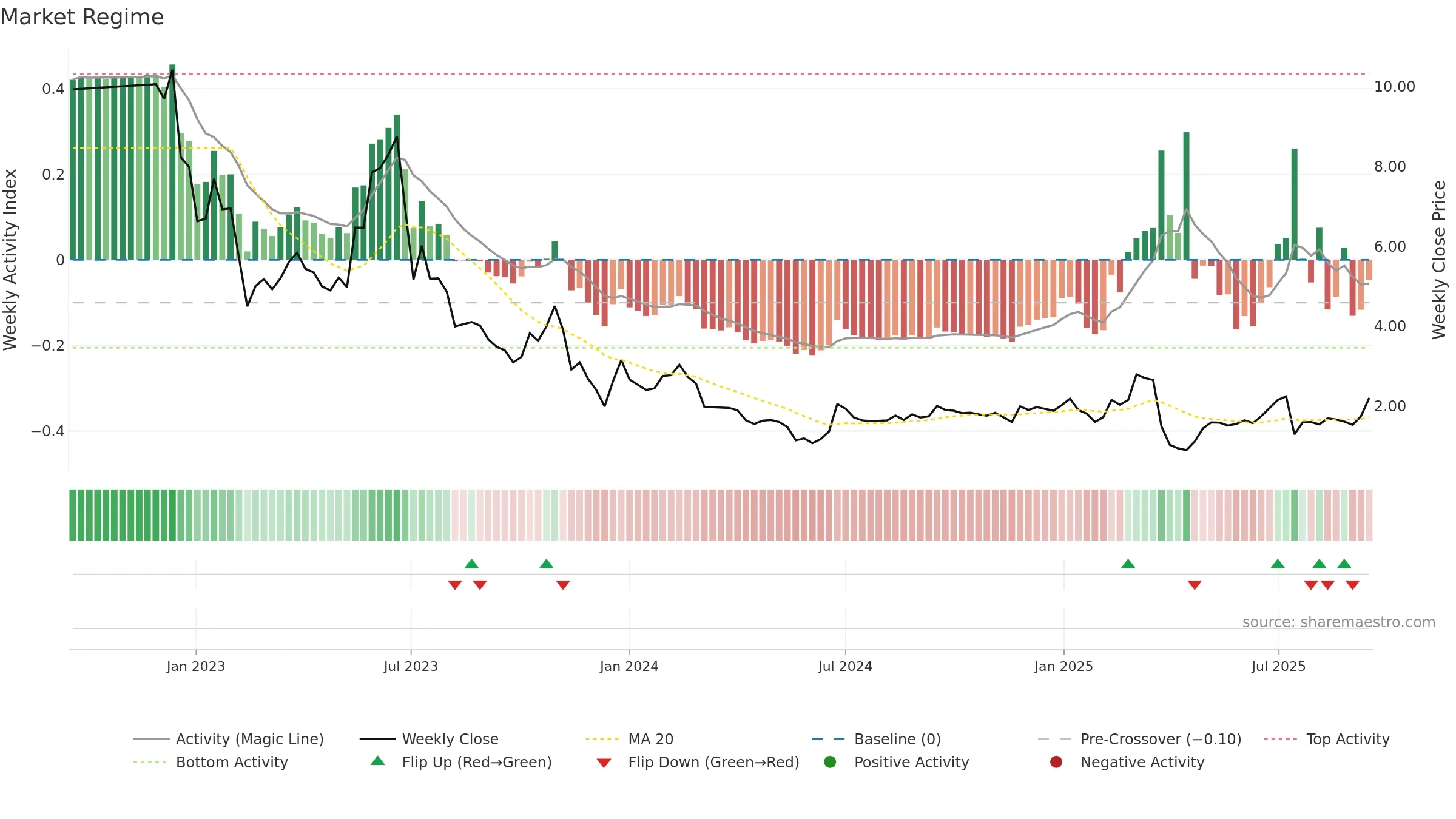The width and height of the screenshot is (1456, 819).
Task: Toggle the Flip Up (Red→Green) legend entry
Action: tap(461, 762)
